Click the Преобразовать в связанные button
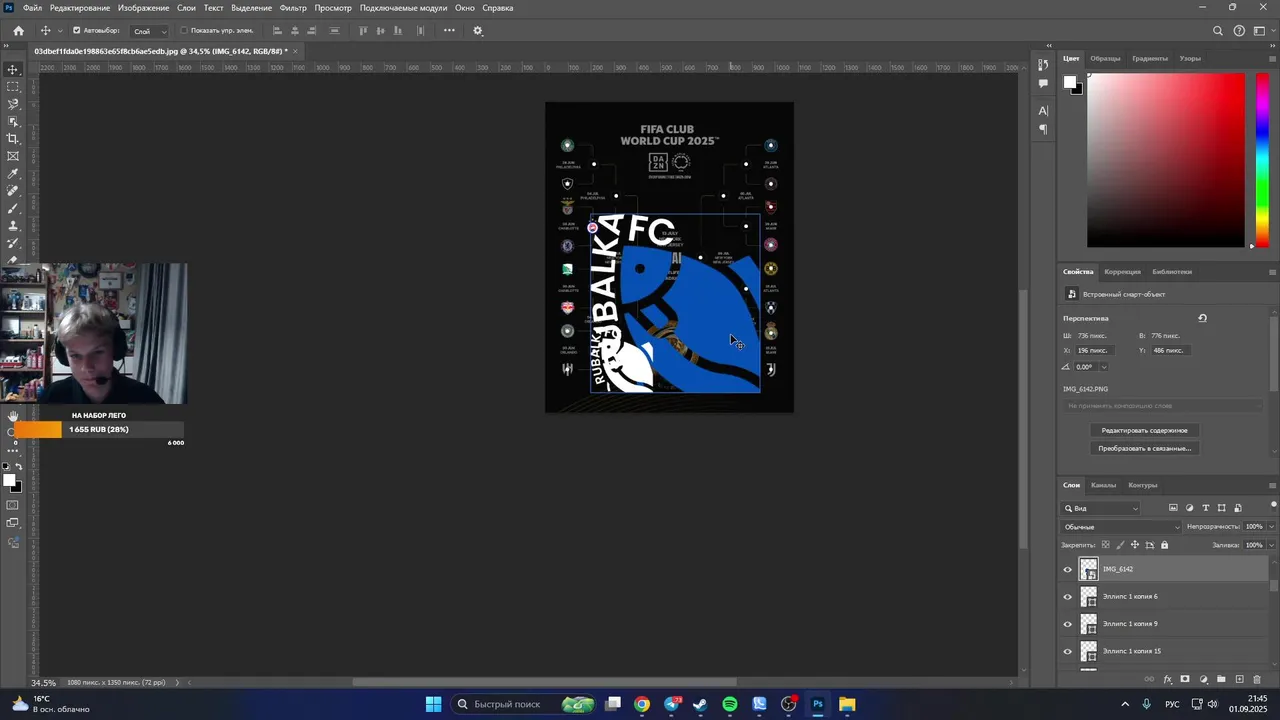The height and width of the screenshot is (720, 1280). [x=1144, y=448]
